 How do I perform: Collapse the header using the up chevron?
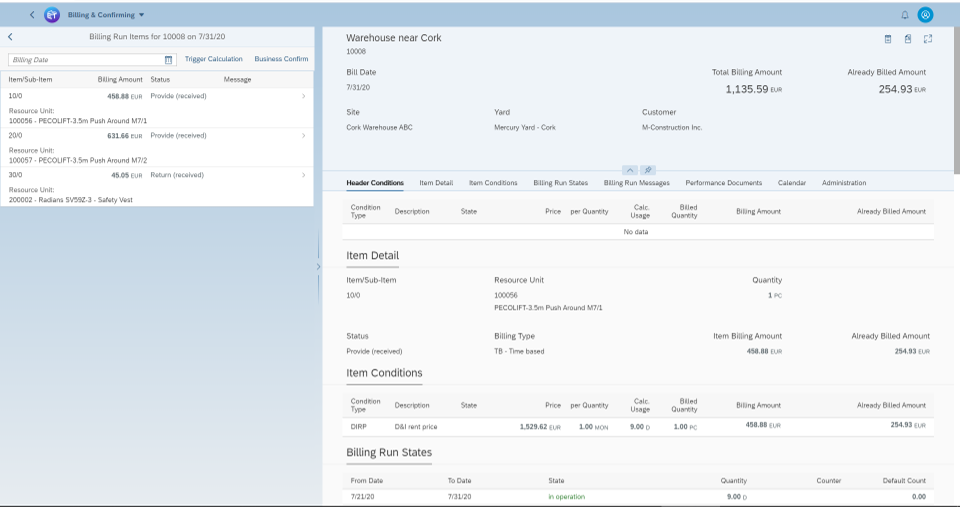click(x=631, y=170)
